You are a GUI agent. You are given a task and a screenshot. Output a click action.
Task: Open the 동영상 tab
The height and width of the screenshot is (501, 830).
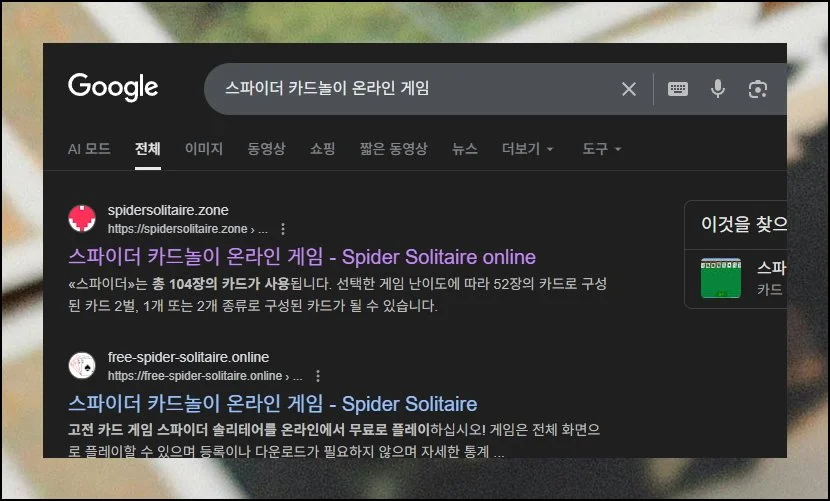(x=266, y=149)
